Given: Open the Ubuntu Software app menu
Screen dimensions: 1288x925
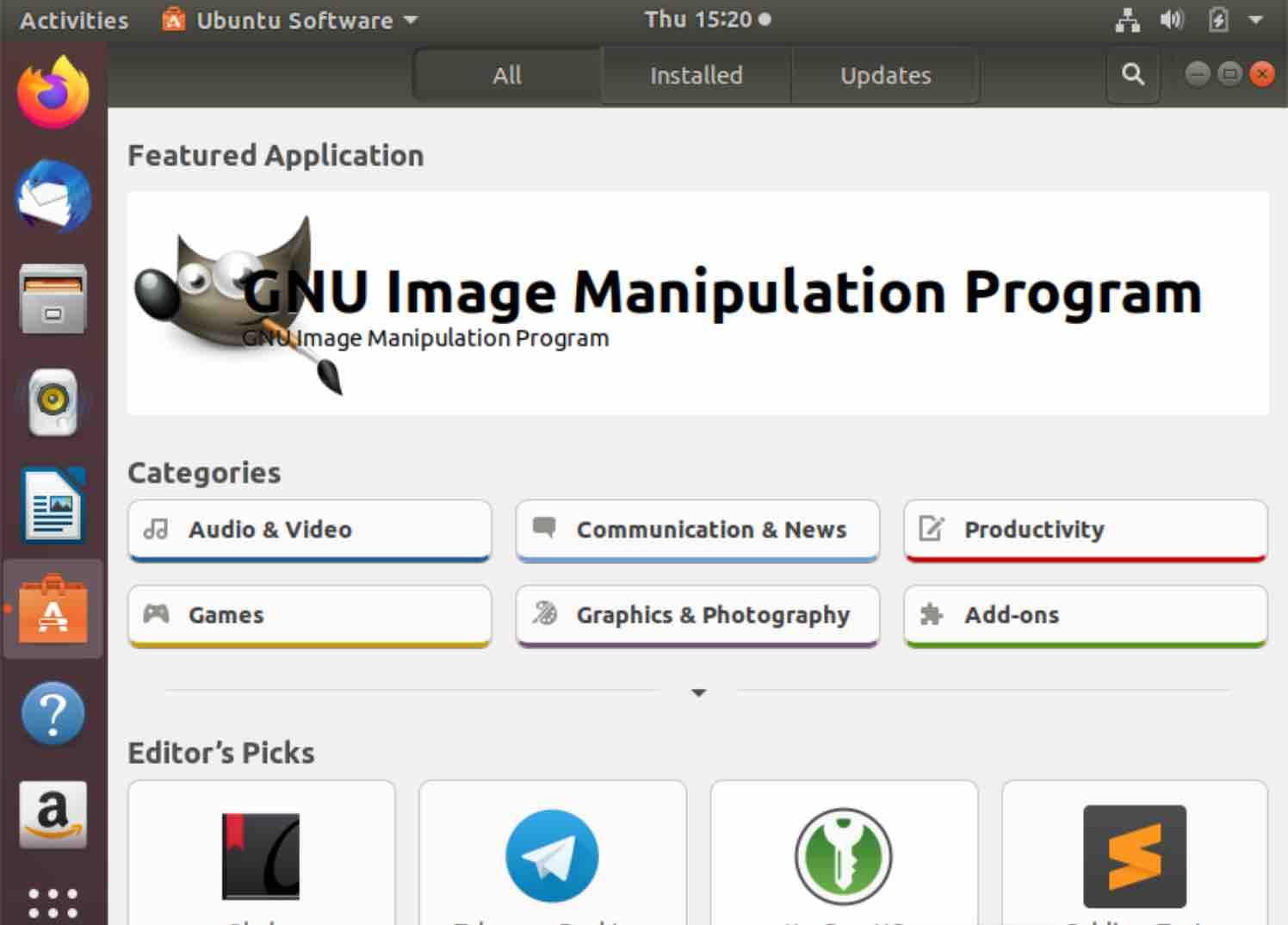Looking at the screenshot, I should point(290,20).
